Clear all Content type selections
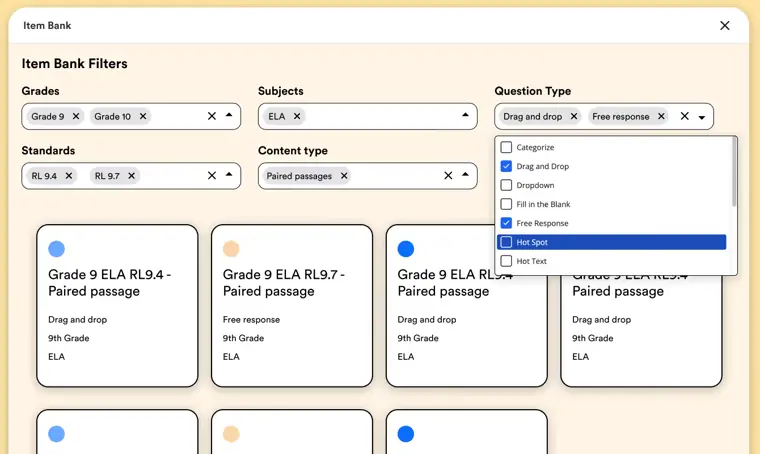The width and height of the screenshot is (760, 454). tap(448, 175)
